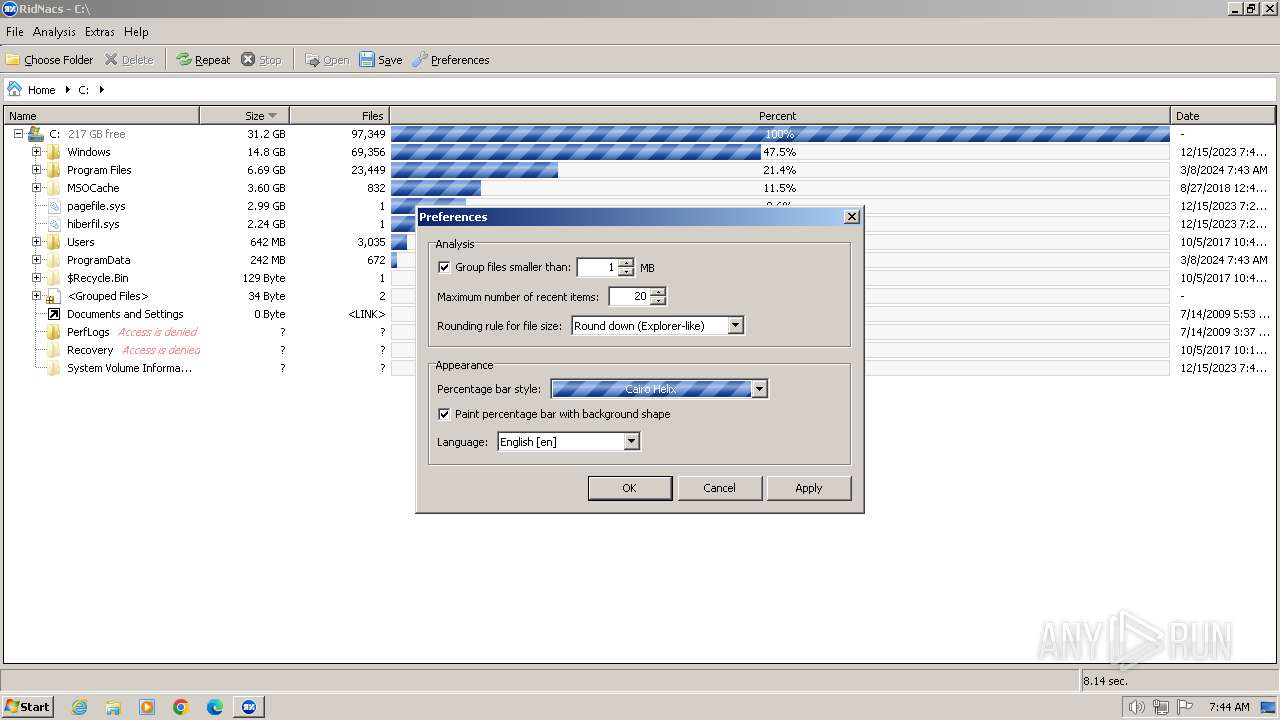Click the Stop toolbar icon
Image resolution: width=1280 pixels, height=720 pixels.
coord(248,60)
